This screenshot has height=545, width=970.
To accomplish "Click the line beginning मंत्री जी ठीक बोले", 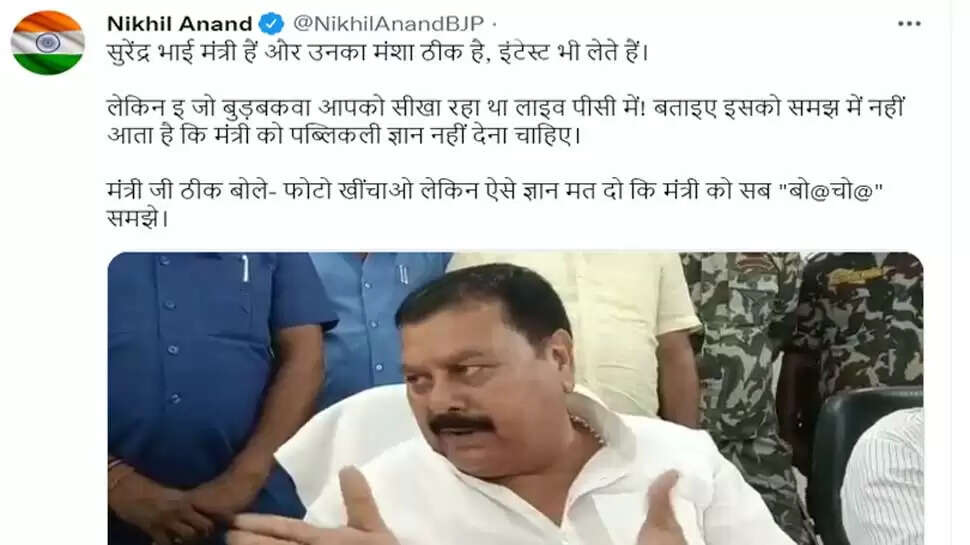I will pos(494,191).
